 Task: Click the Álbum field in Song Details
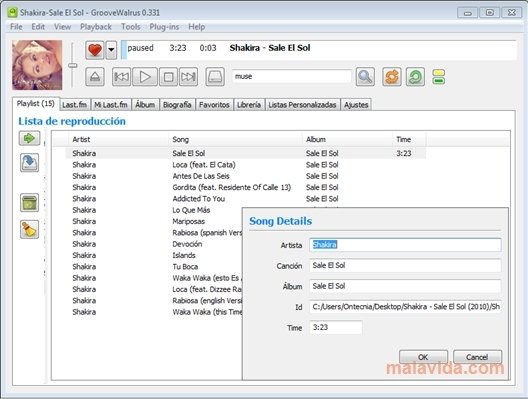(405, 286)
